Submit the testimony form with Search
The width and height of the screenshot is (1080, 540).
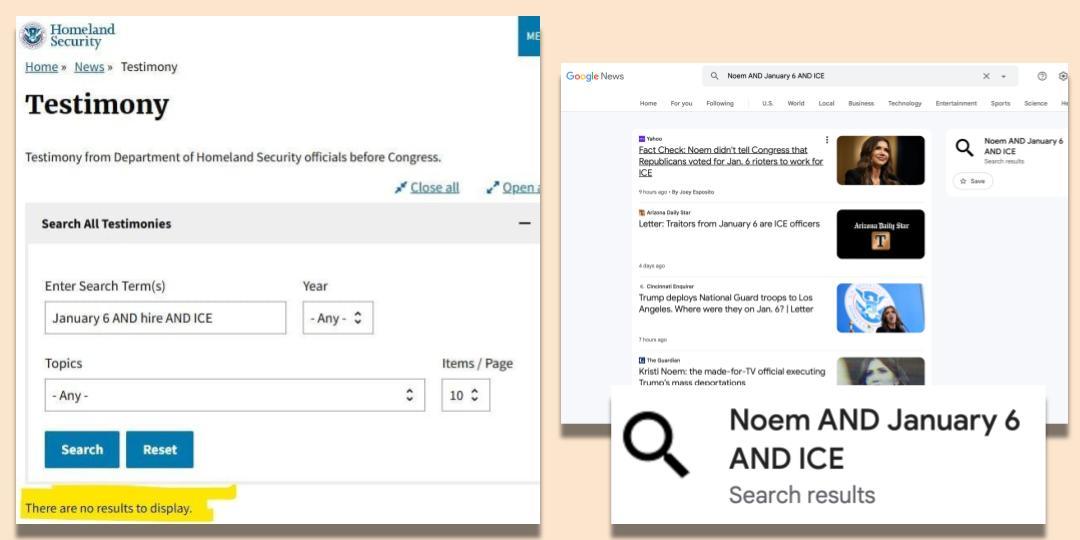coord(82,450)
